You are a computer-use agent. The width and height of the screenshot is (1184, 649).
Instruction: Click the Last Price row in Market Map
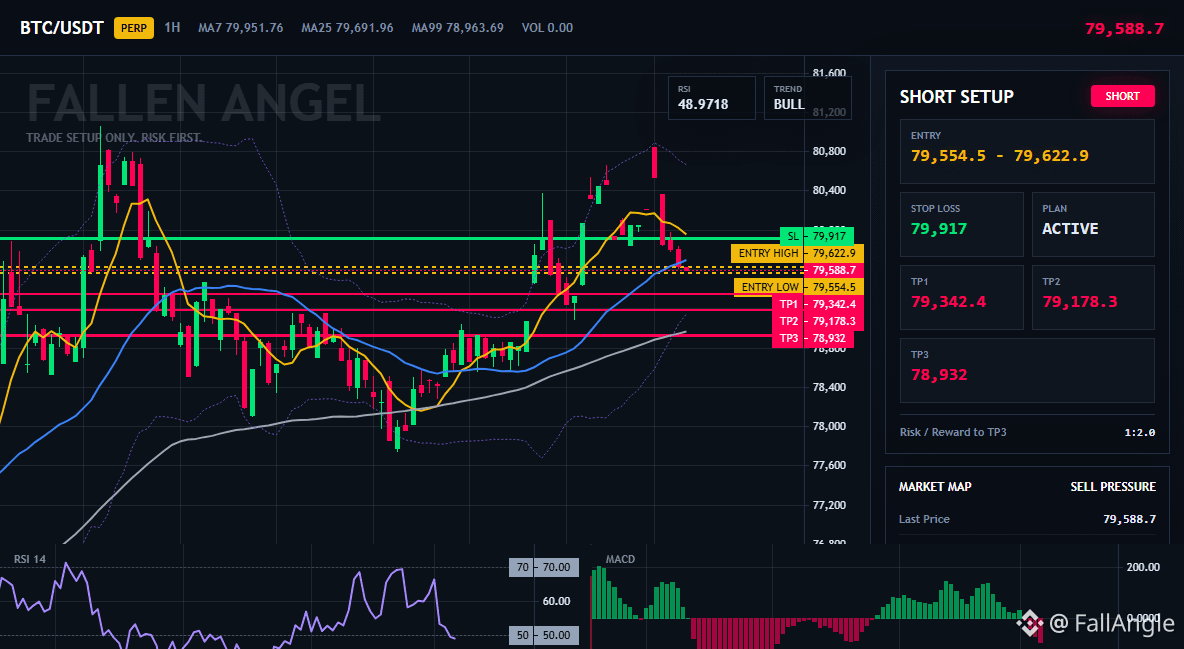(x=1027, y=519)
